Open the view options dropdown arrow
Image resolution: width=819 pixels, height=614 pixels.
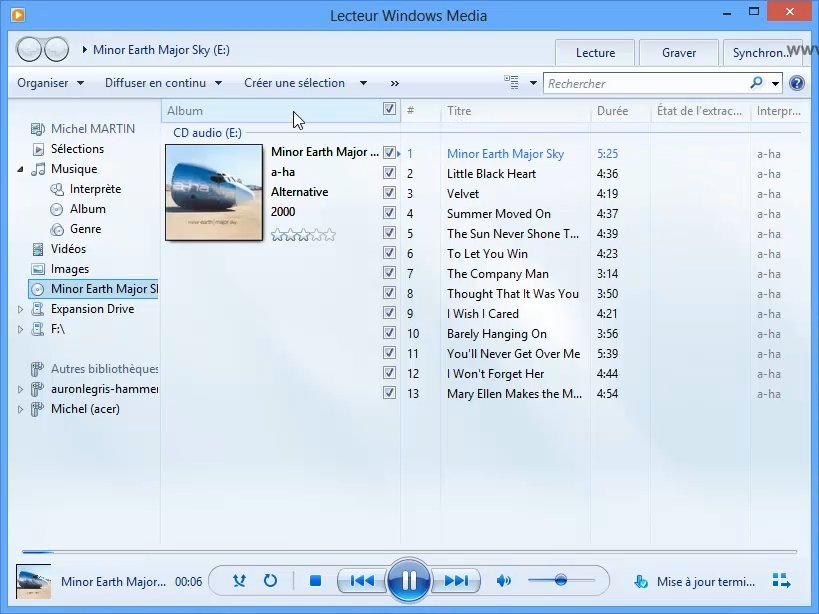pyautogui.click(x=533, y=83)
